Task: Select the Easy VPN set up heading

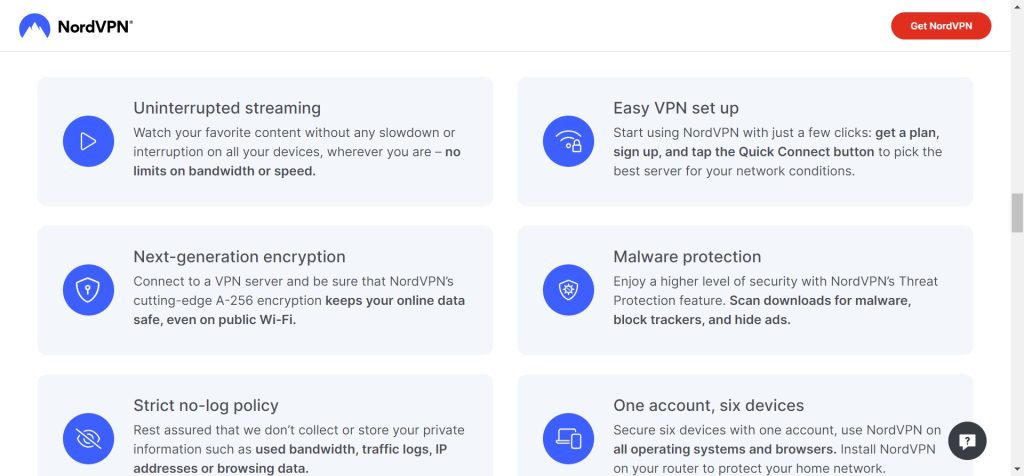Action: coord(676,108)
